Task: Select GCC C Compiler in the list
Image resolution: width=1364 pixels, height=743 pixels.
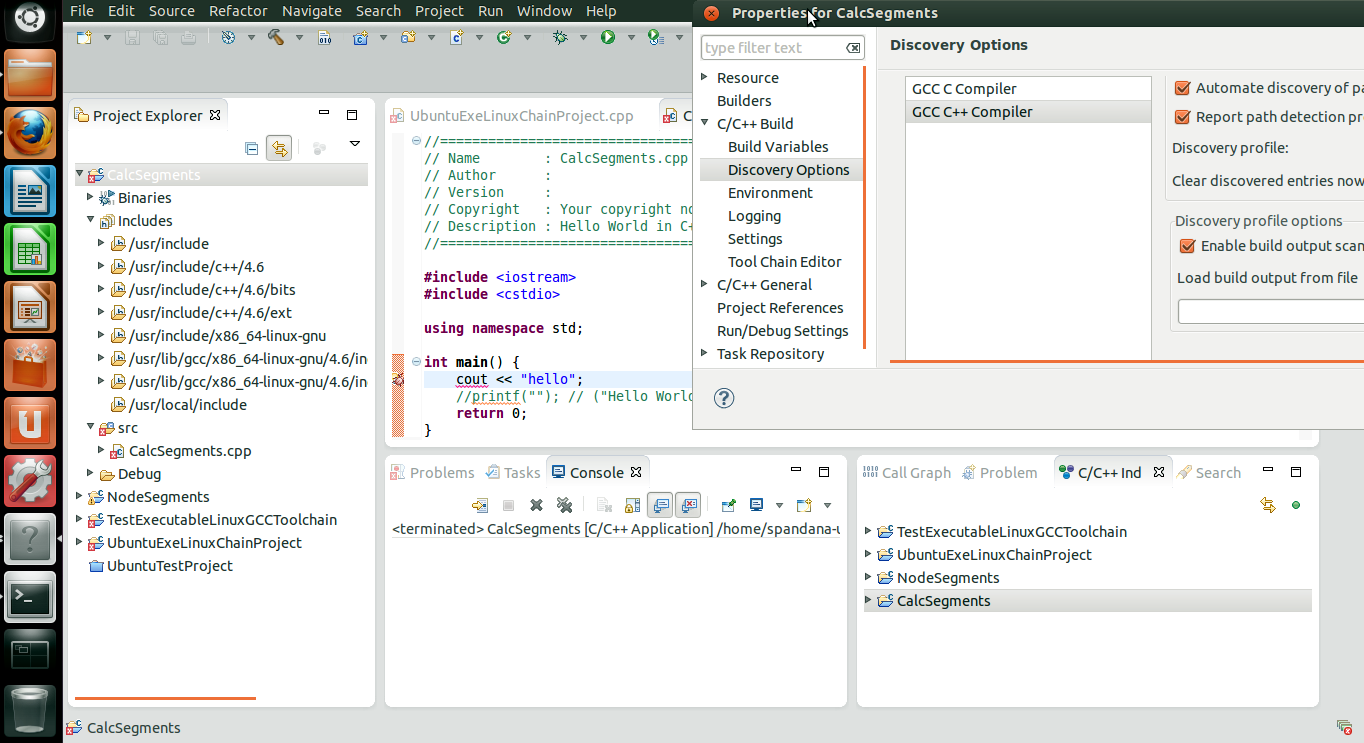Action: pyautogui.click(x=964, y=89)
